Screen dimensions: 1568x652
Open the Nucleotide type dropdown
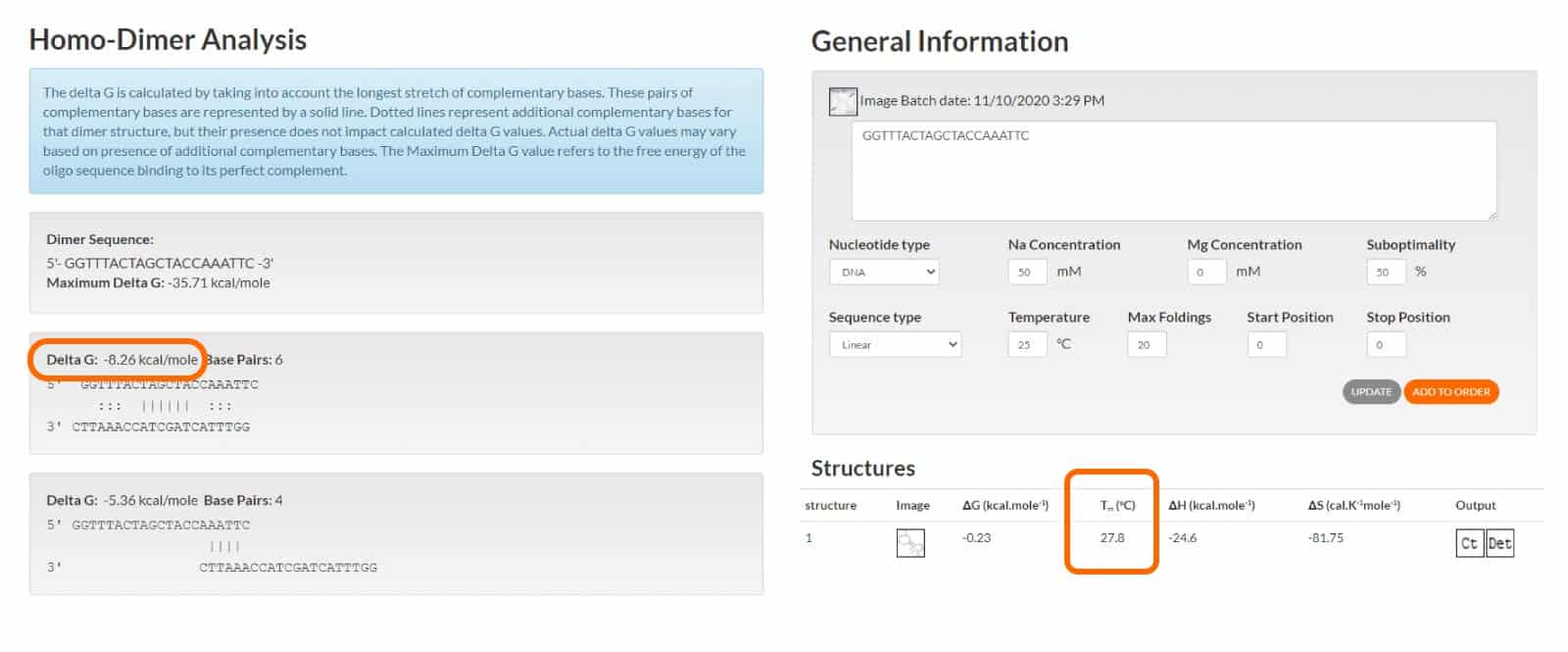click(x=883, y=272)
